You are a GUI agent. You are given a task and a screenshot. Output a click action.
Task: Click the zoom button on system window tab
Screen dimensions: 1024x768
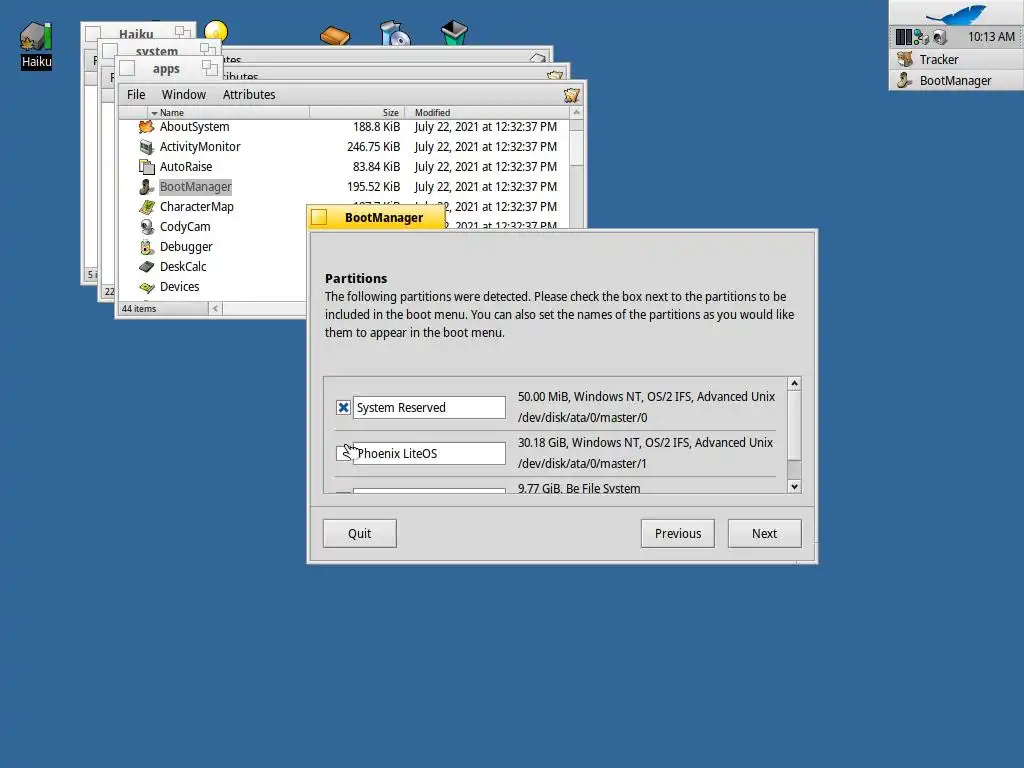[x=208, y=49]
